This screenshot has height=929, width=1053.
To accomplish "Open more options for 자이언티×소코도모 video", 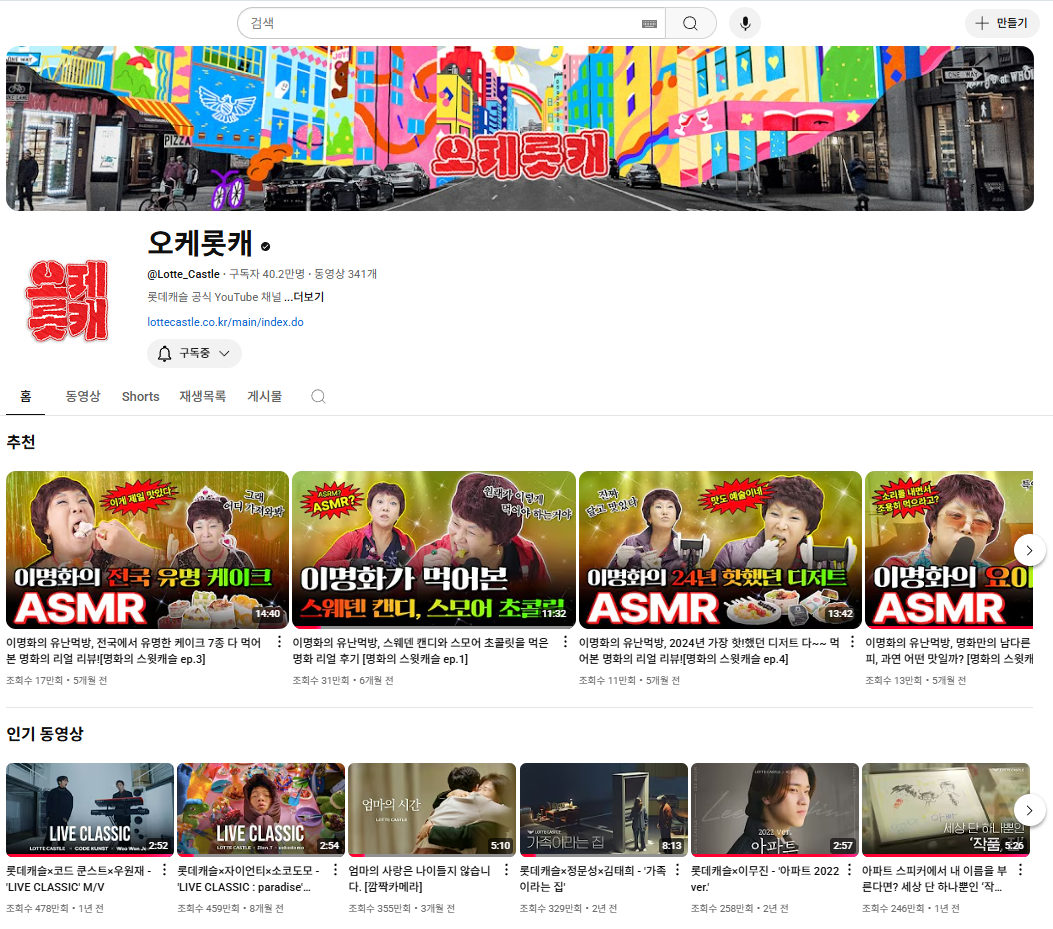I will pyautogui.click(x=336, y=871).
